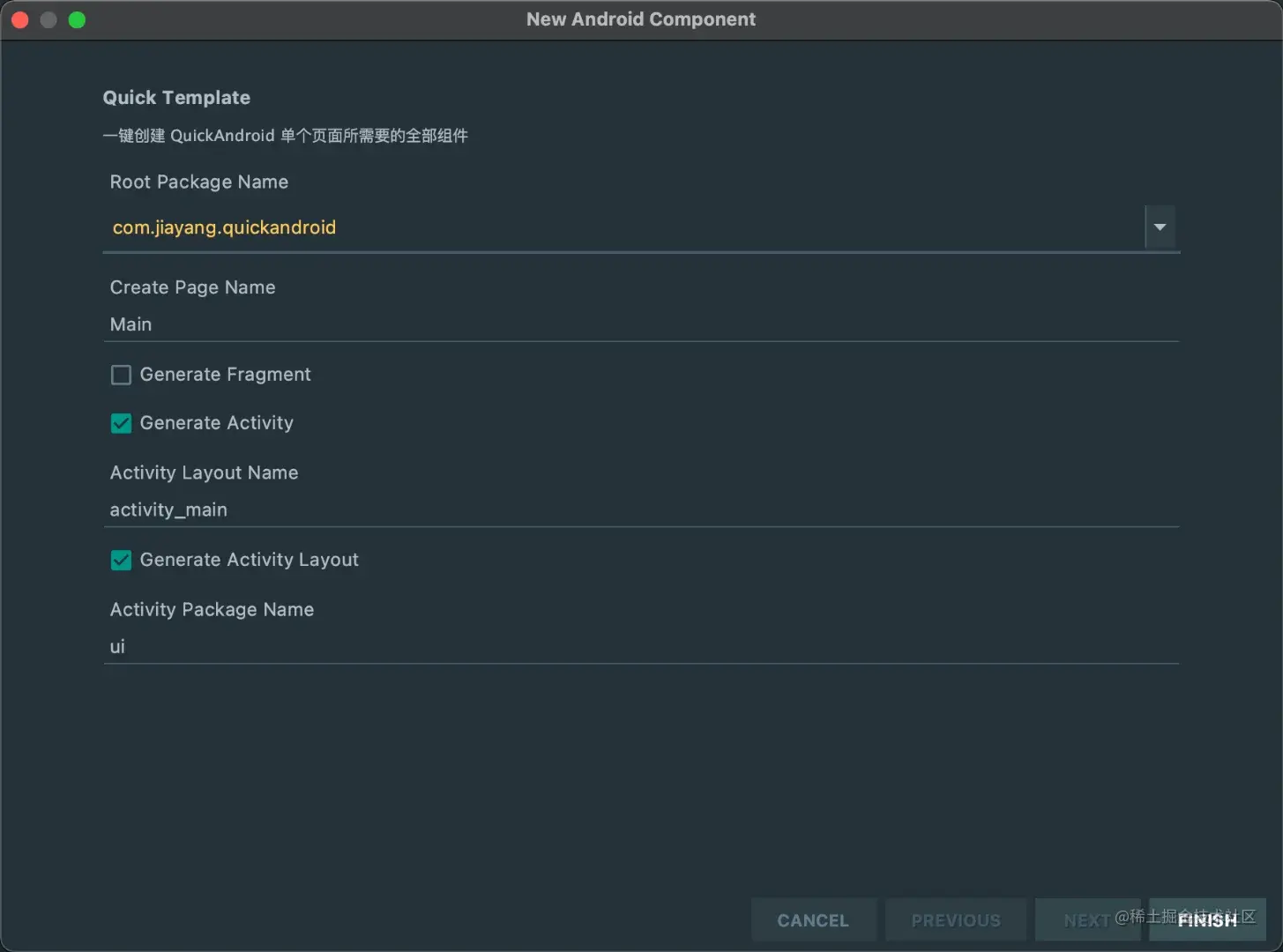The width and height of the screenshot is (1283, 952).
Task: Uncheck Generate Activity Layout
Action: click(121, 560)
